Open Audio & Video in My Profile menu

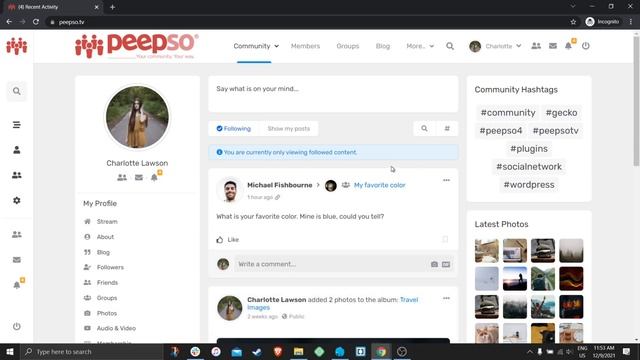tap(116, 328)
